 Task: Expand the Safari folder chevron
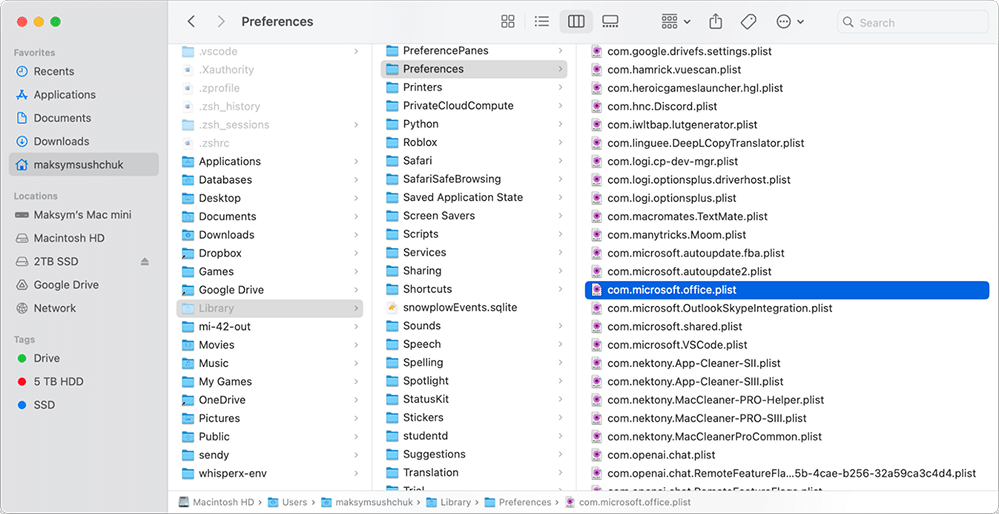[x=559, y=161]
